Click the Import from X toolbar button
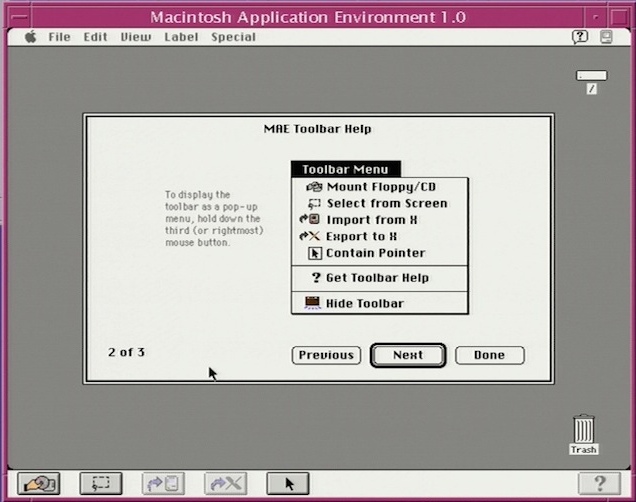Screen dimensions: 636x502 coord(163,483)
